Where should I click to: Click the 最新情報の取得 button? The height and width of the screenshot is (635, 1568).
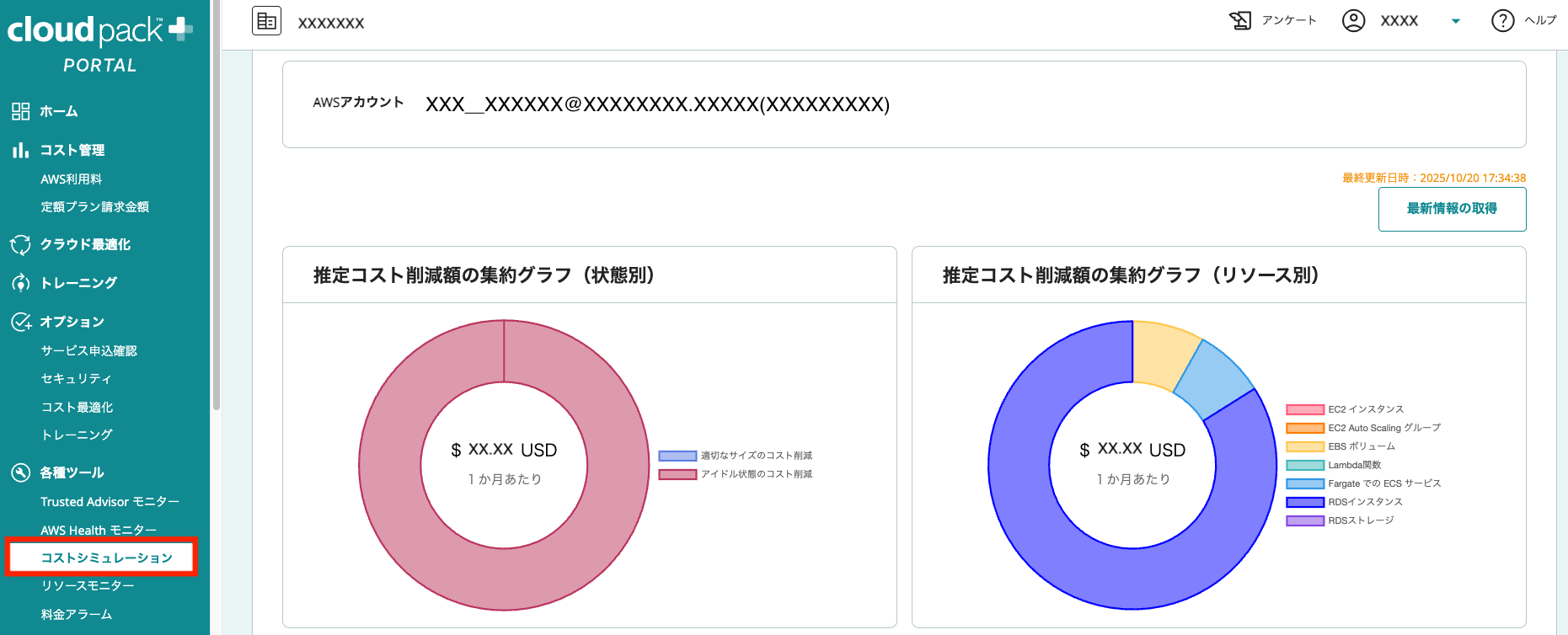point(1452,209)
